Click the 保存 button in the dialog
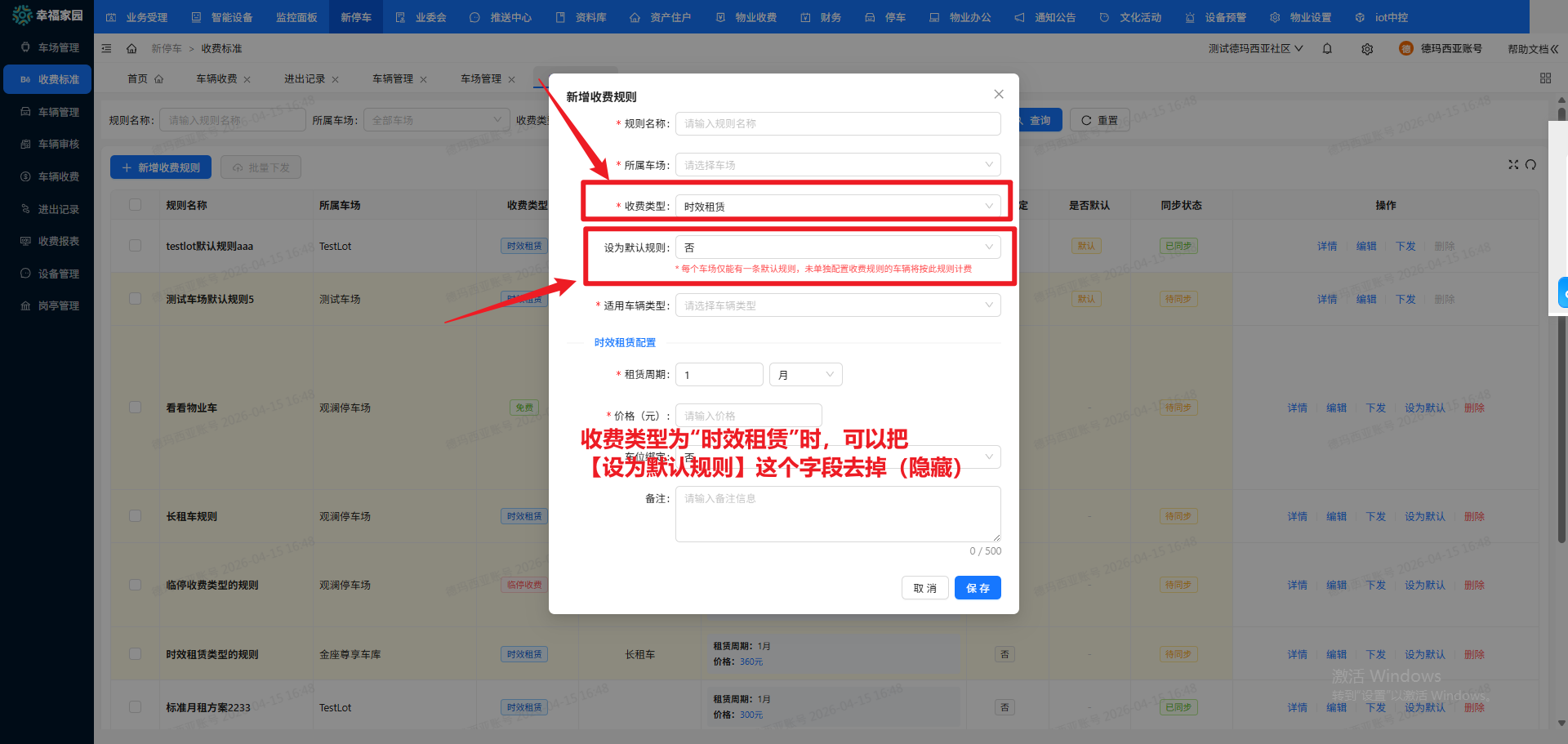 click(978, 588)
